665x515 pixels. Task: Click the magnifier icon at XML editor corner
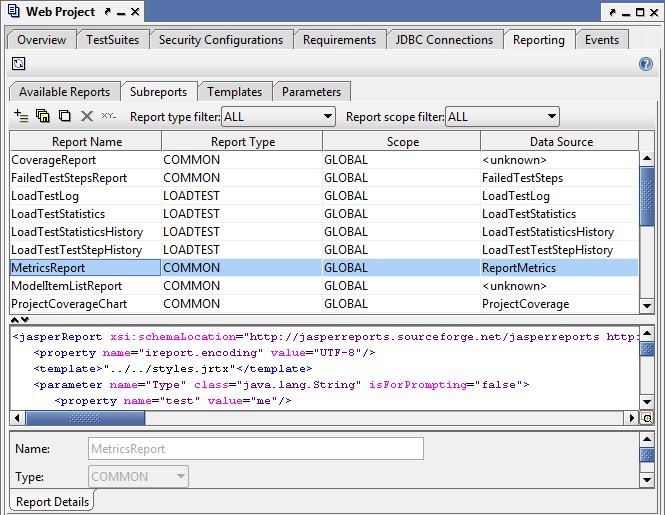pyautogui.click(x=647, y=418)
